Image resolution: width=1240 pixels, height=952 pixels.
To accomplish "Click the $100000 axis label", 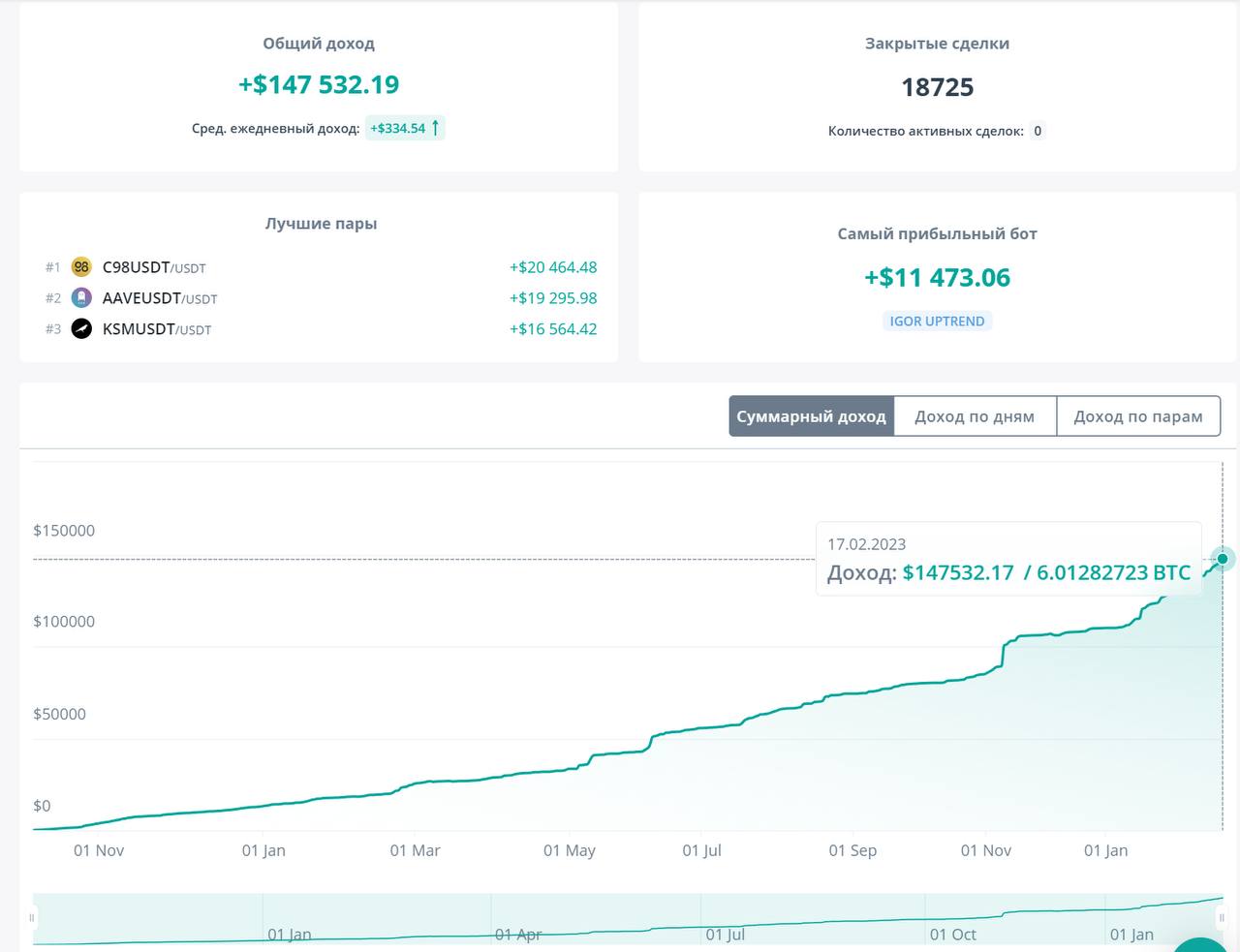I will [64, 622].
